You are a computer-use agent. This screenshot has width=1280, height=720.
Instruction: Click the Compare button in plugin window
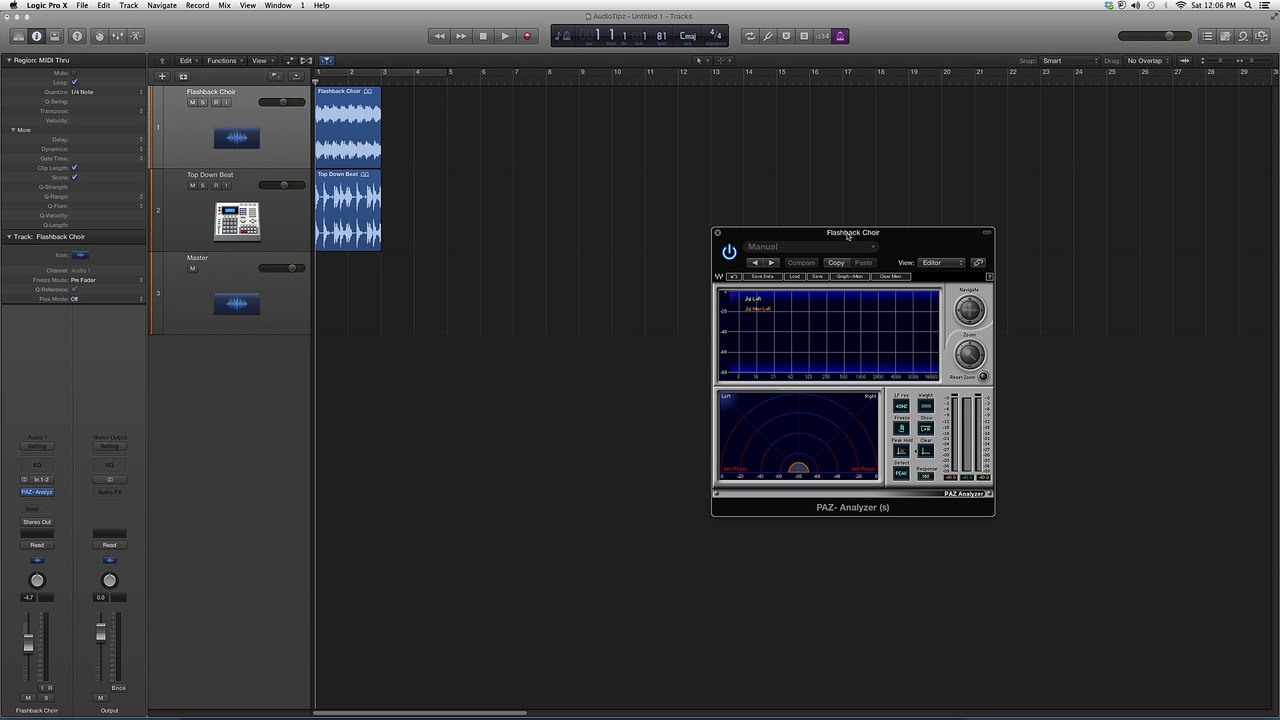point(801,263)
